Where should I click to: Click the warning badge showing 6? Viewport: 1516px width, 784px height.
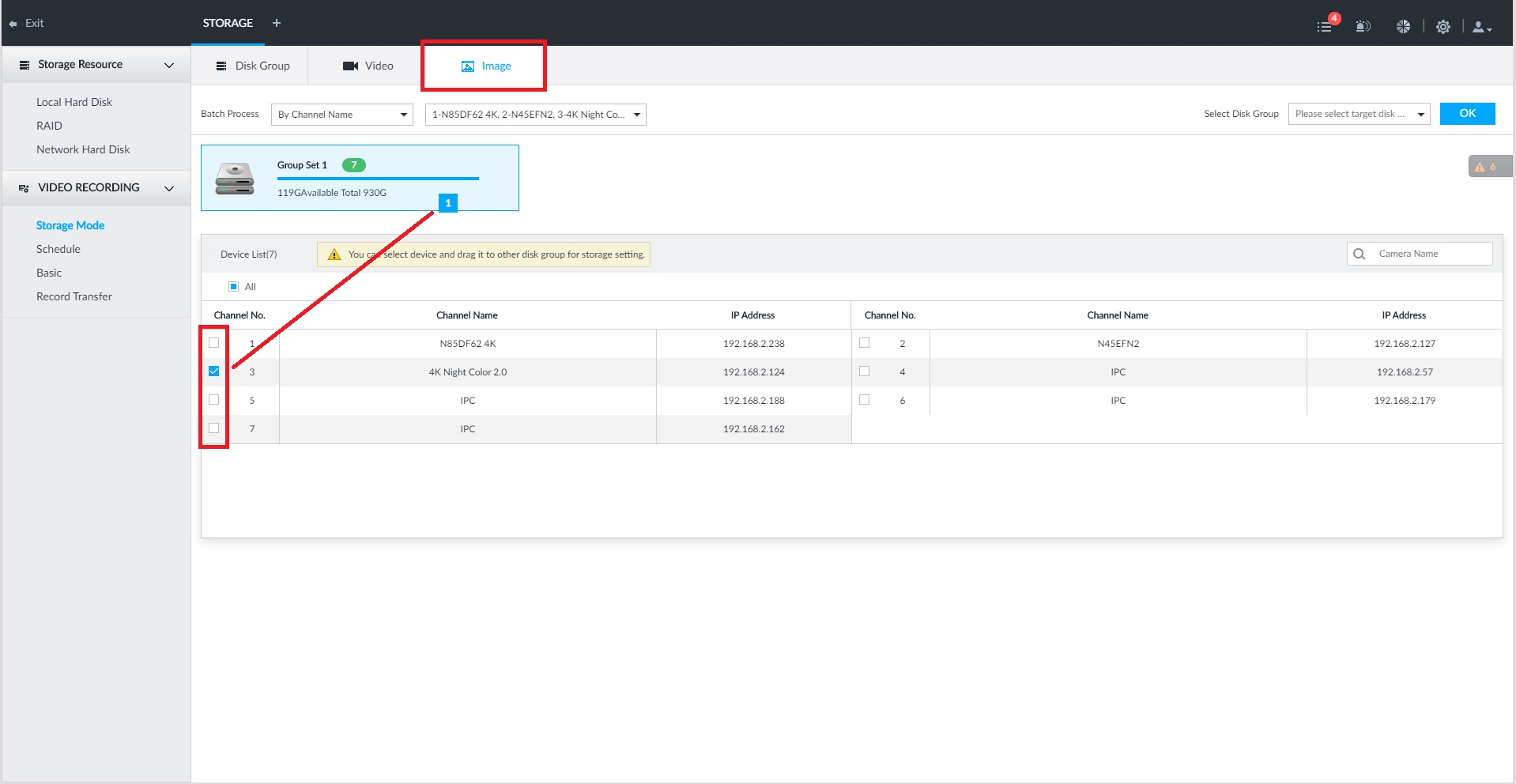1486,167
